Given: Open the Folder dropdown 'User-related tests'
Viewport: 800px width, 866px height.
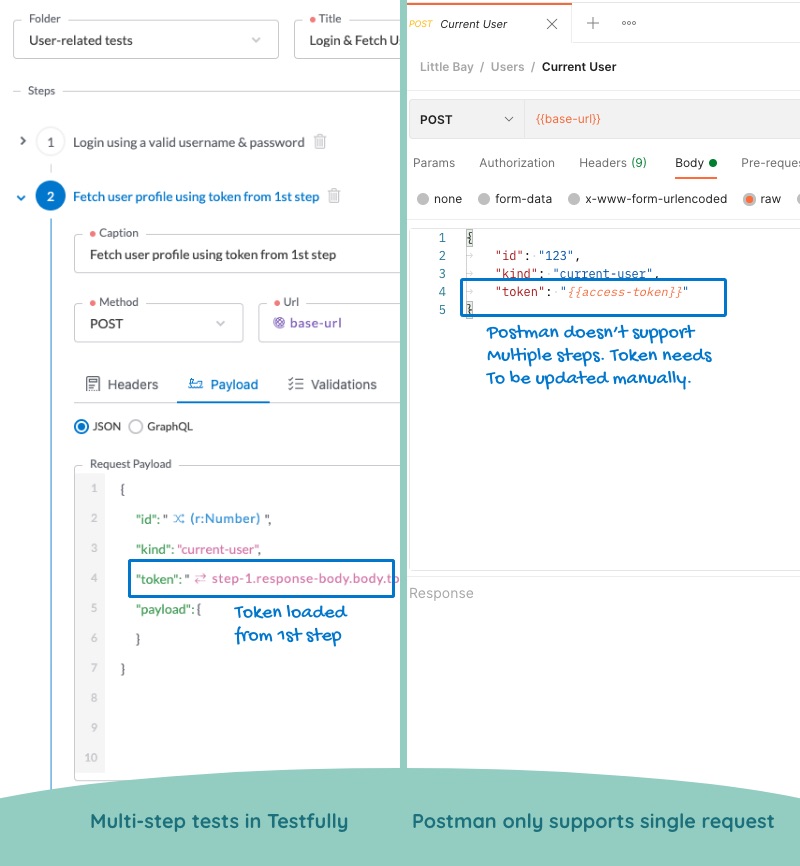Looking at the screenshot, I should 146,40.
